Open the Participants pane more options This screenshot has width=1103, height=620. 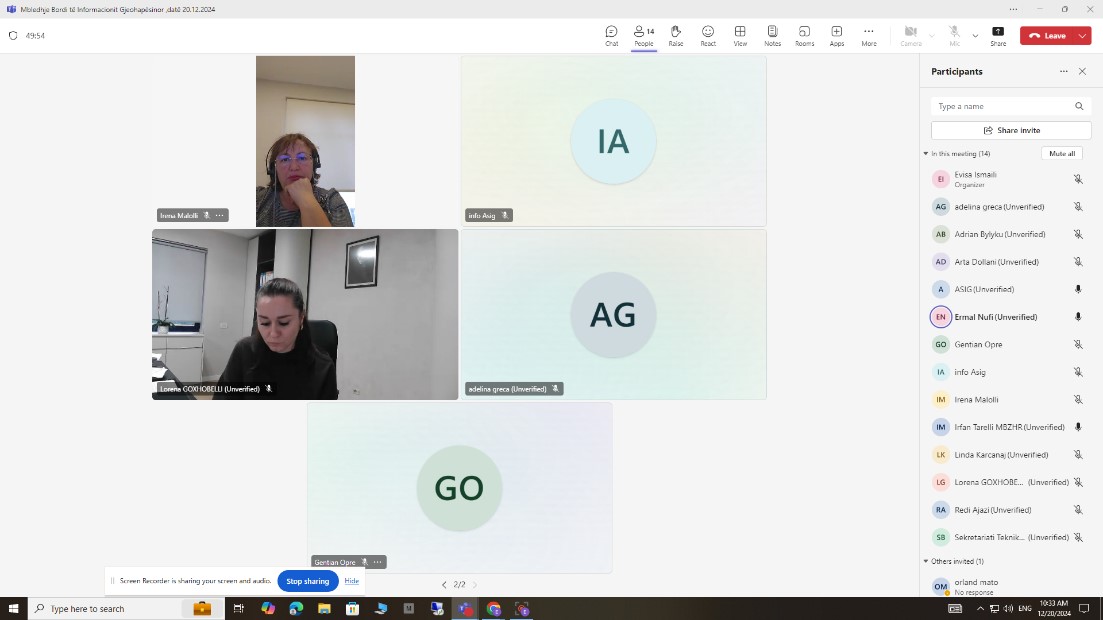pyautogui.click(x=1063, y=72)
